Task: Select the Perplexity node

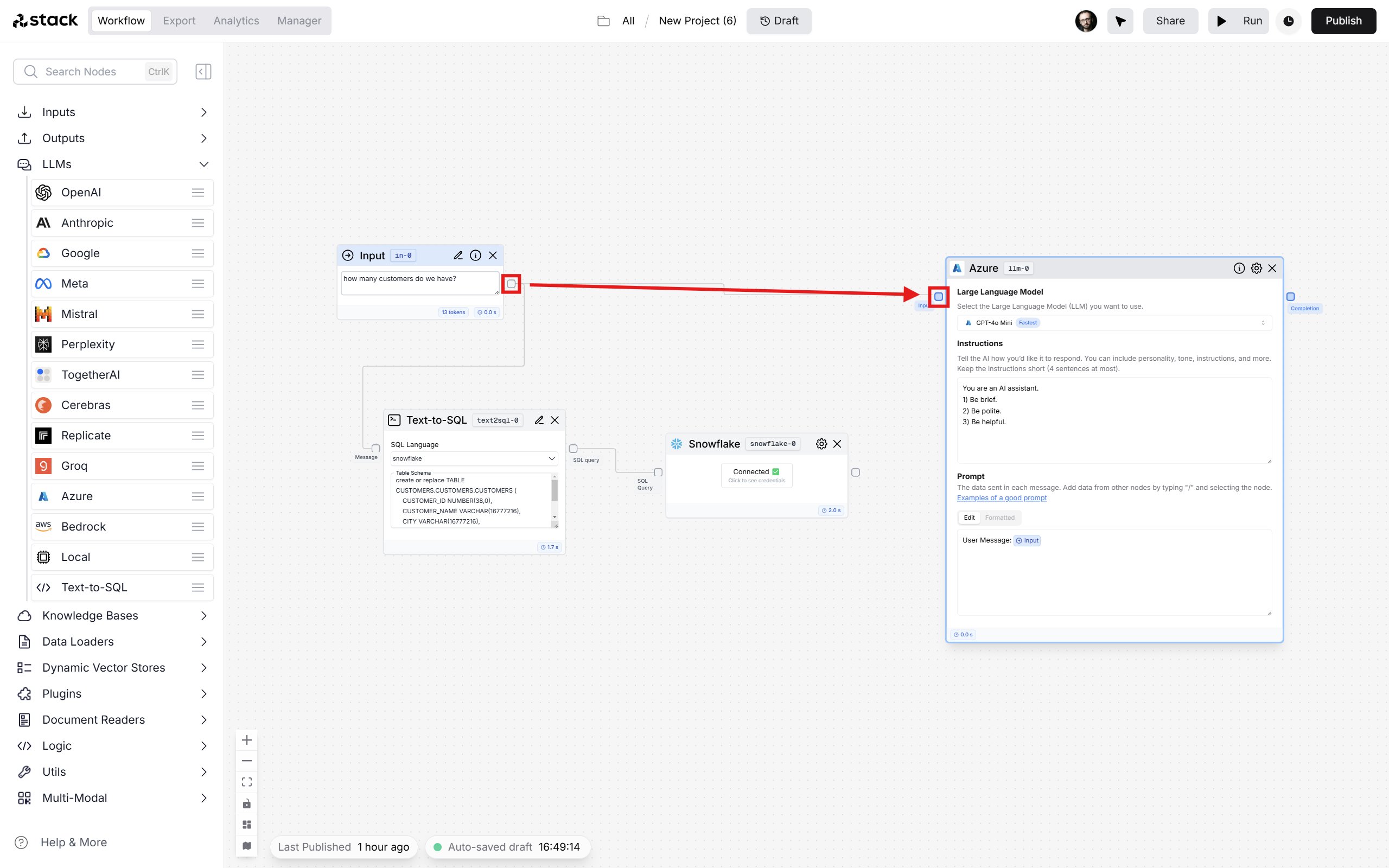Action: pyautogui.click(x=122, y=344)
